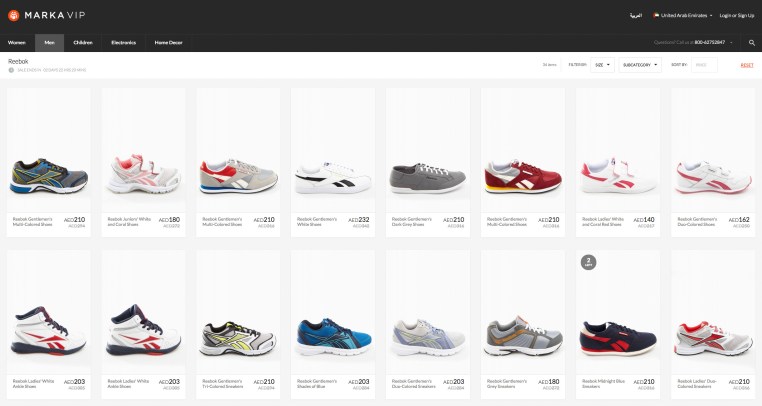Switch to the Women tab

[16, 43]
